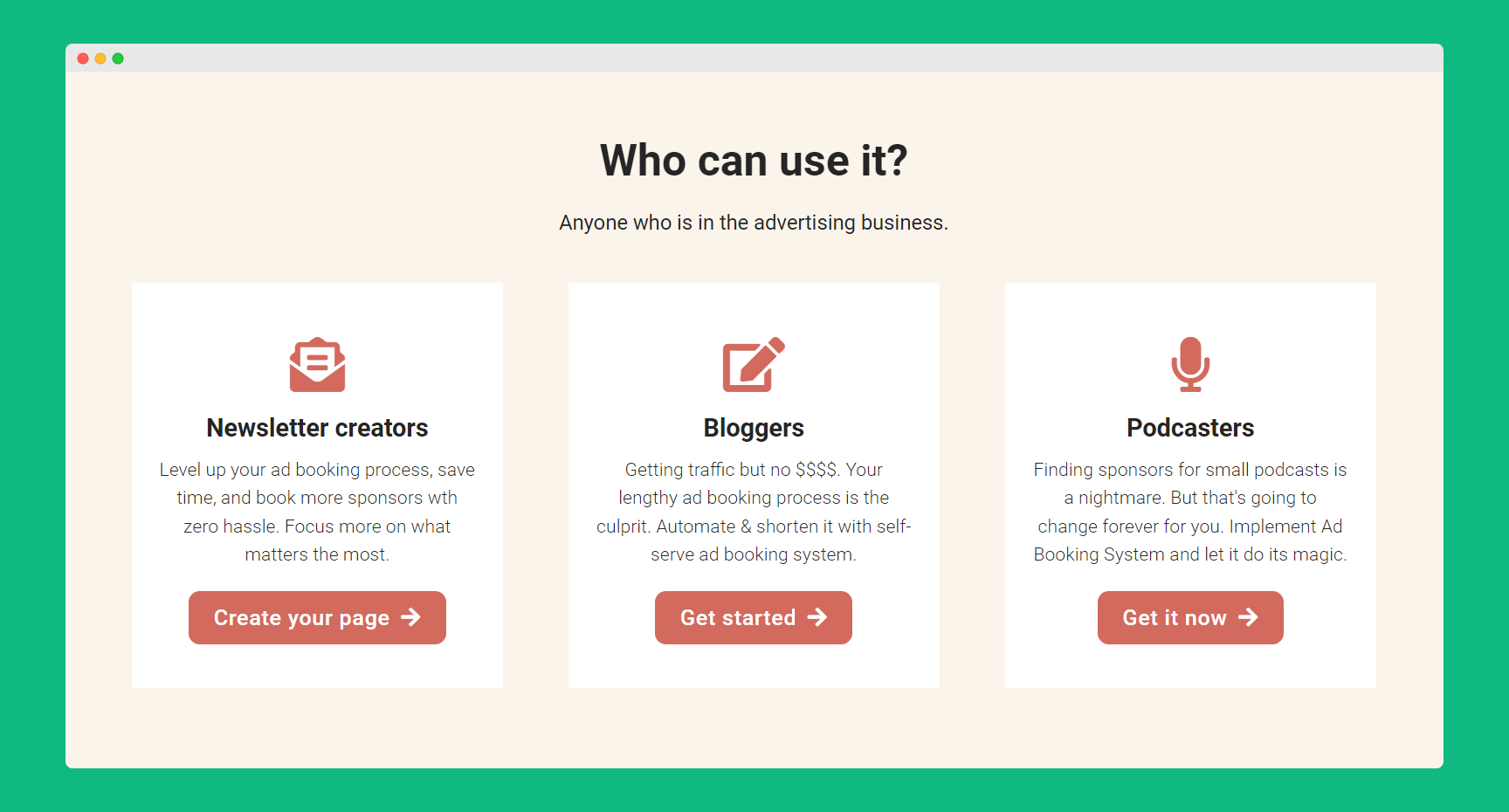
Task: Click the yellow traffic light dot
Action: pos(100,58)
